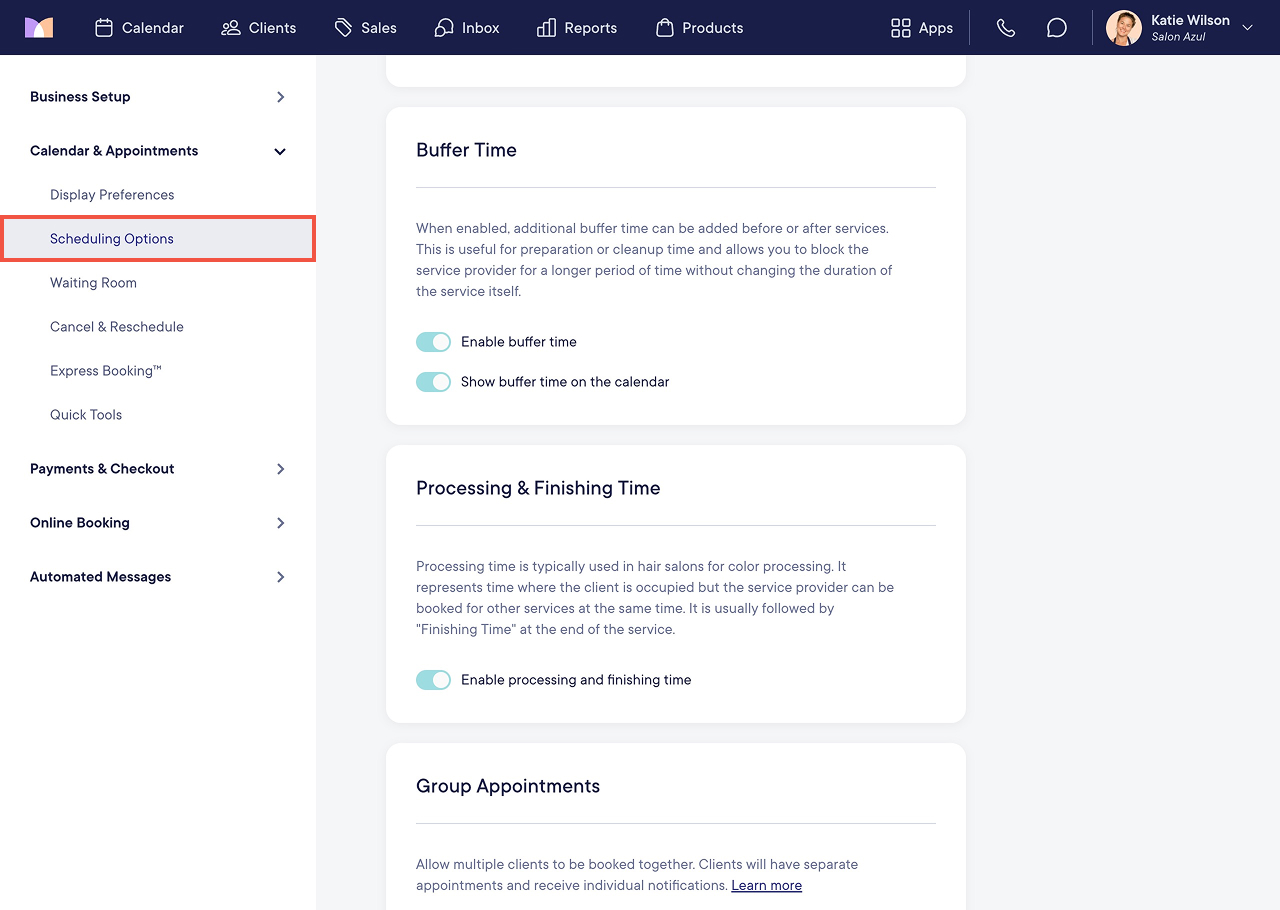Open the Products shopping bag icon
Image resolution: width=1280 pixels, height=910 pixels.
[665, 28]
